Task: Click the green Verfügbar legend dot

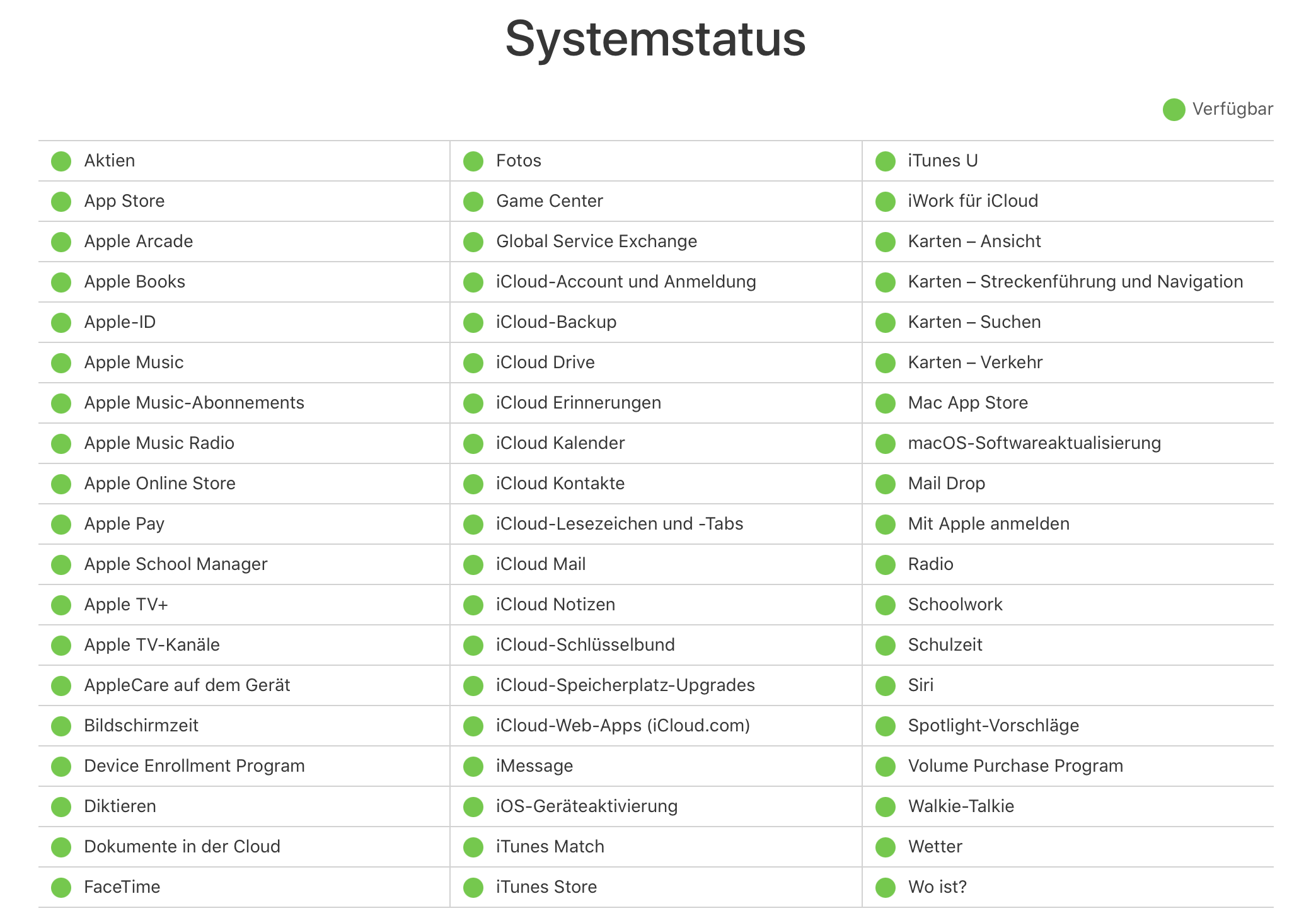Action: (x=1174, y=110)
